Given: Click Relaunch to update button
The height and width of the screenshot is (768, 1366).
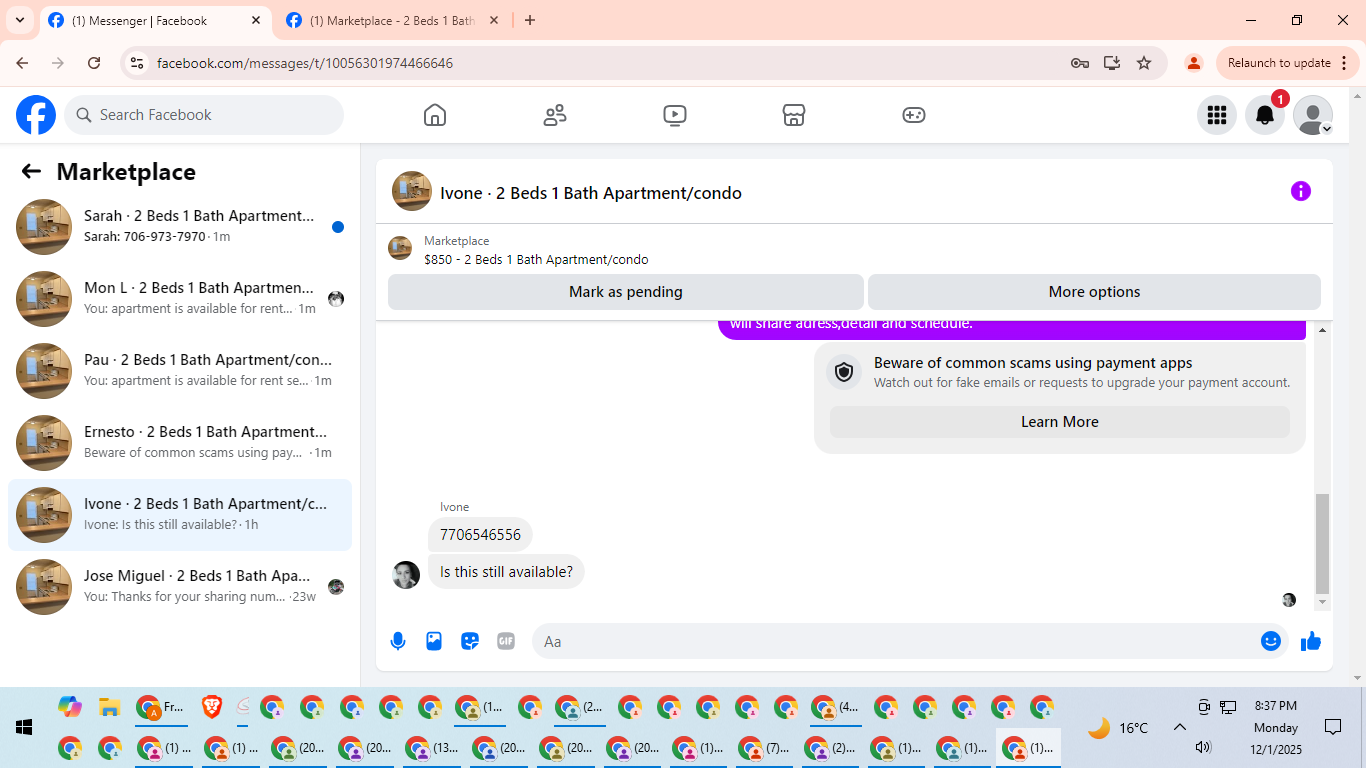Looking at the screenshot, I should [x=1279, y=63].
